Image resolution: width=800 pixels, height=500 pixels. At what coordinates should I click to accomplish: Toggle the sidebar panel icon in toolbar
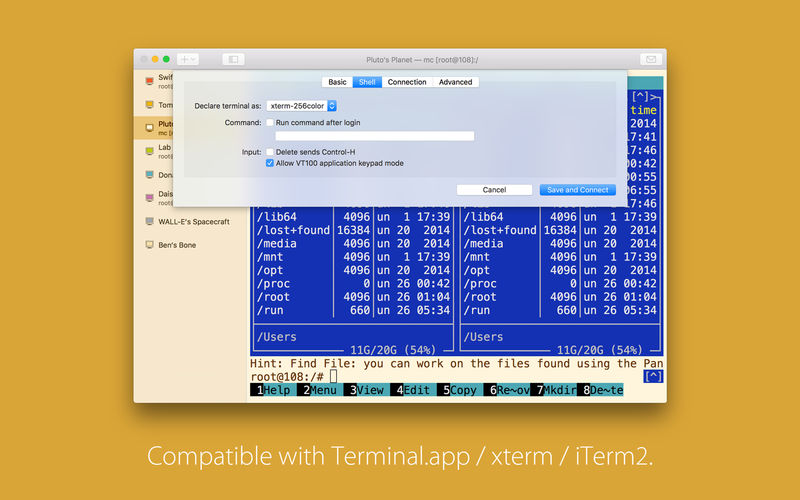pyautogui.click(x=233, y=60)
